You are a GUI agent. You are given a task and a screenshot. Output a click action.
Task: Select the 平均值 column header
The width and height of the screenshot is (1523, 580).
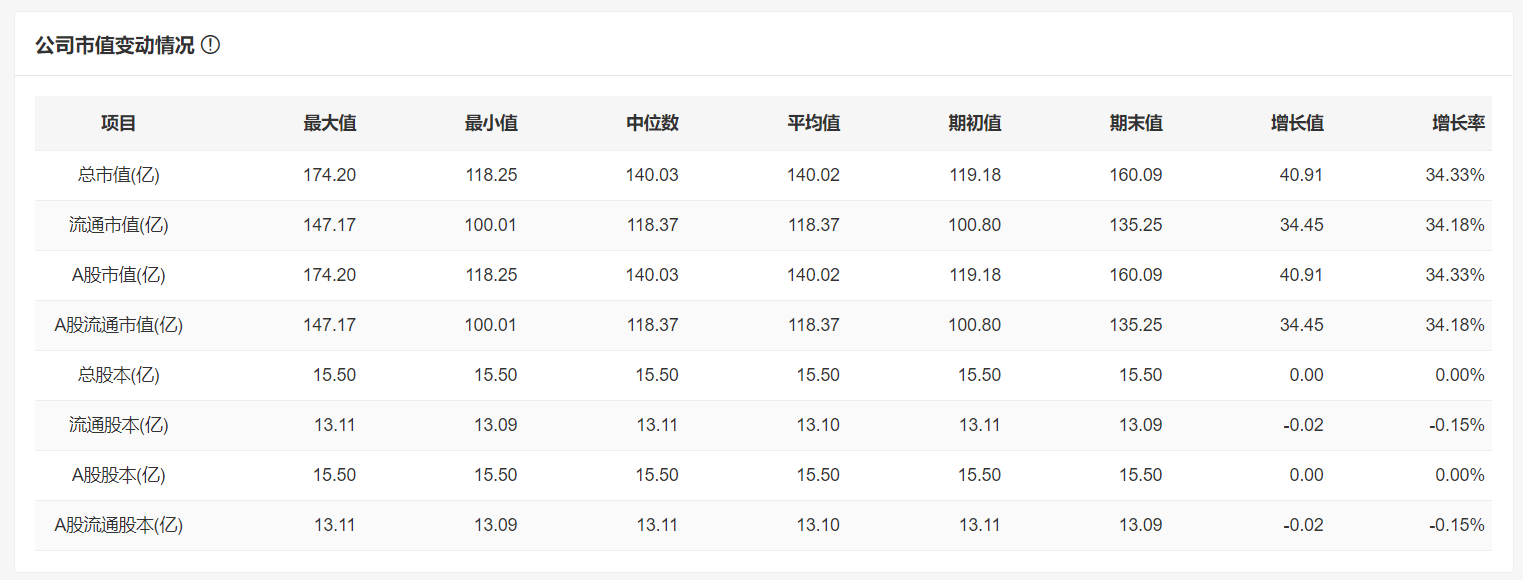coord(813,123)
